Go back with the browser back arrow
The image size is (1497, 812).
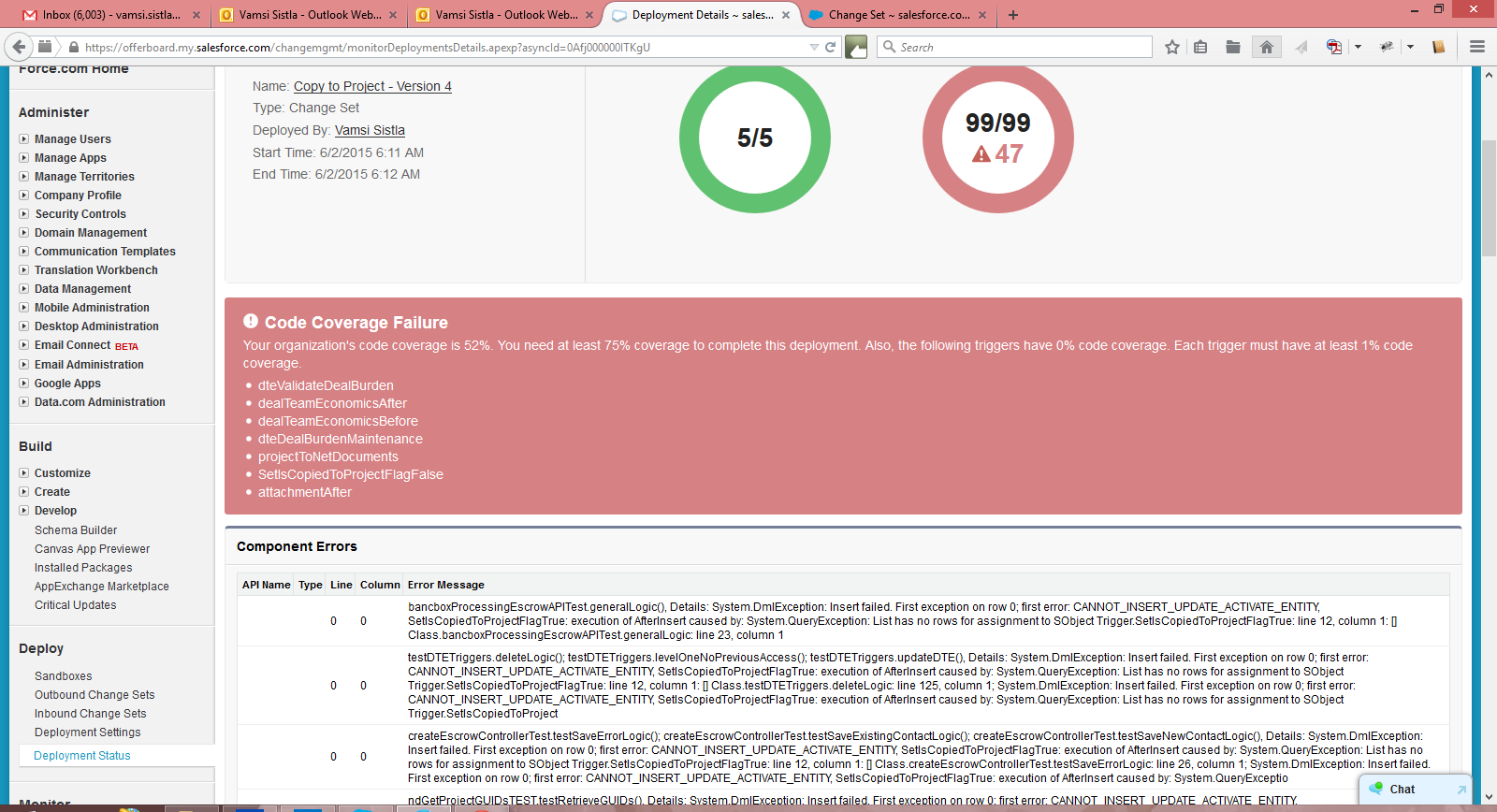(19, 47)
